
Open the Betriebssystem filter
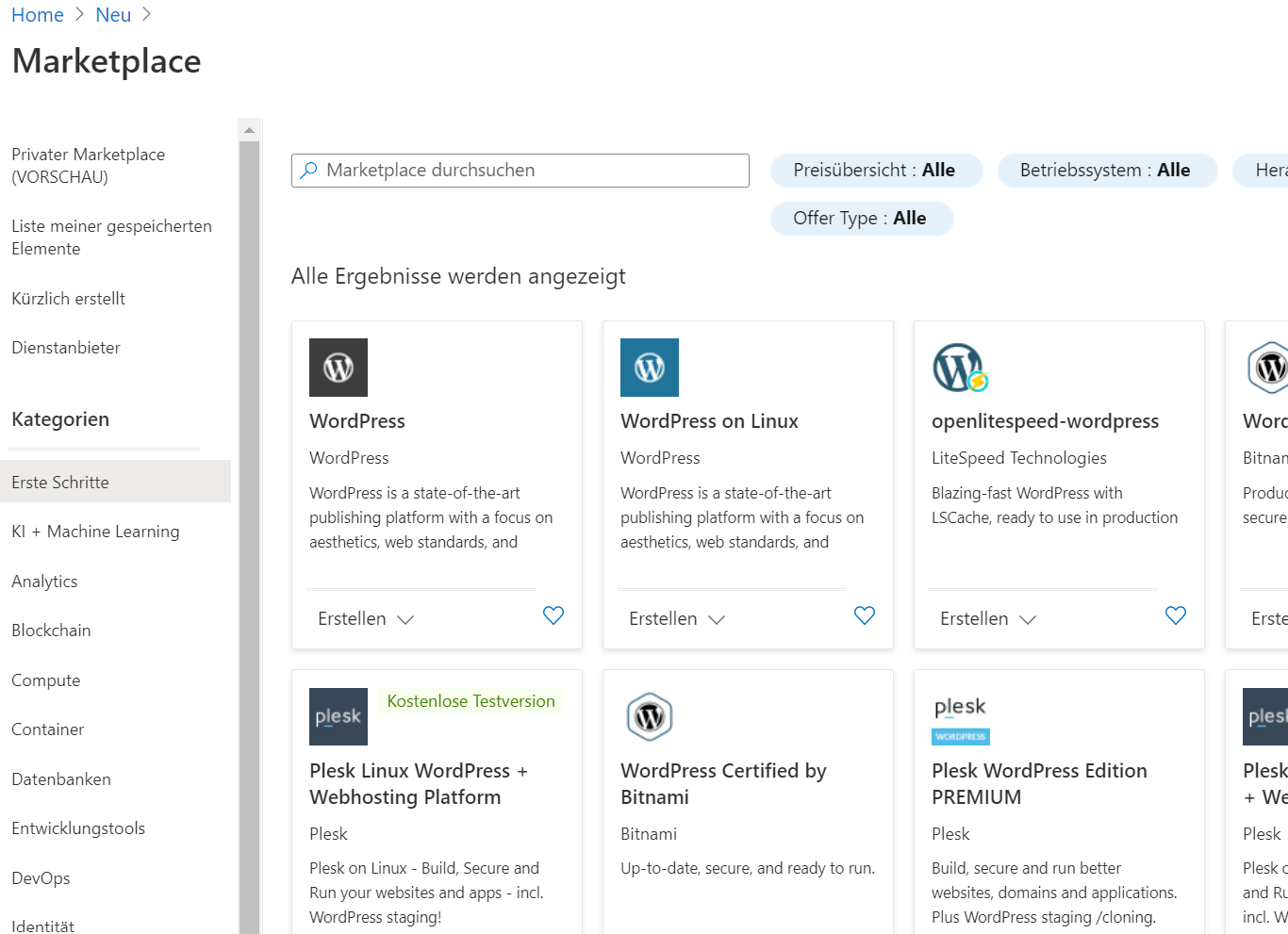[1107, 171]
